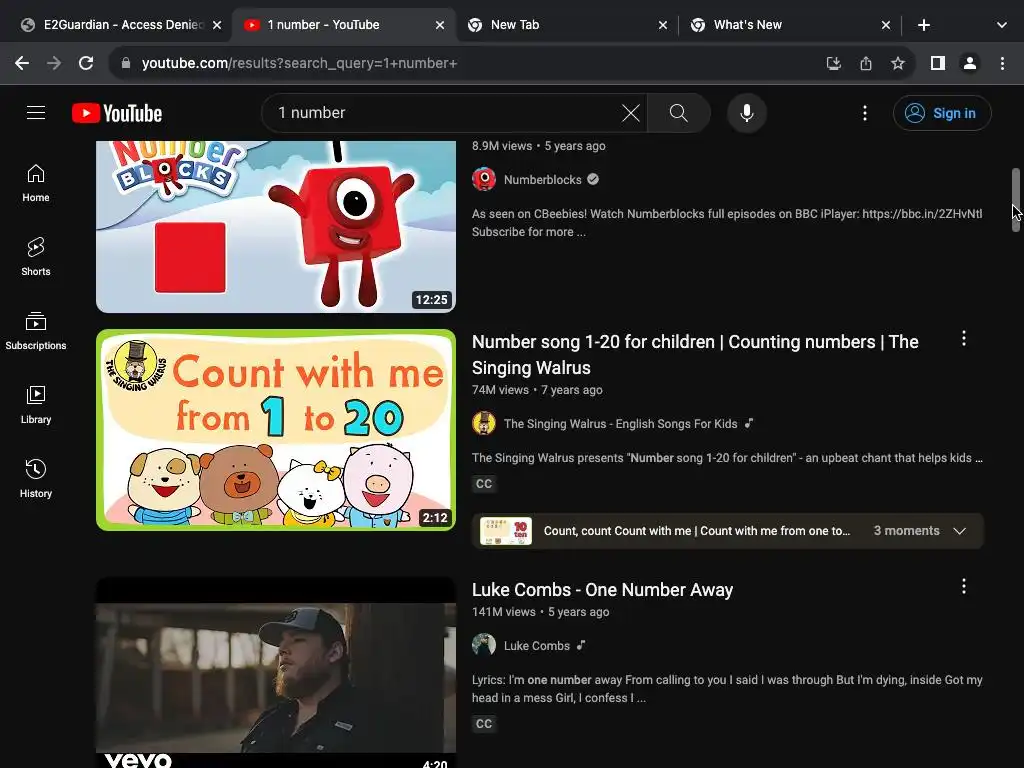Click the browser forward arrow
The width and height of the screenshot is (1024, 768).
coord(54,63)
